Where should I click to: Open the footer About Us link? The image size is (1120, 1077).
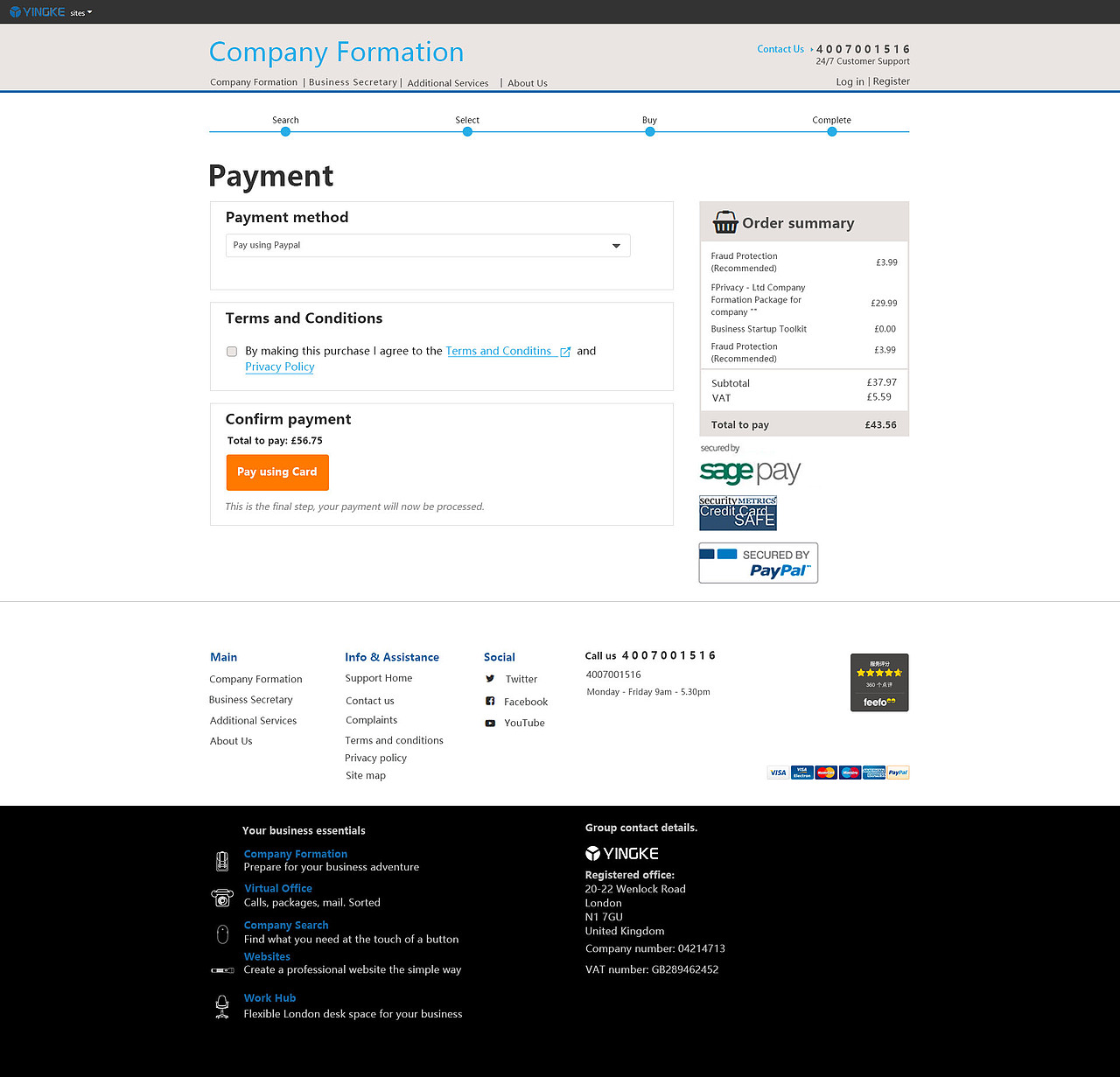[x=231, y=741]
